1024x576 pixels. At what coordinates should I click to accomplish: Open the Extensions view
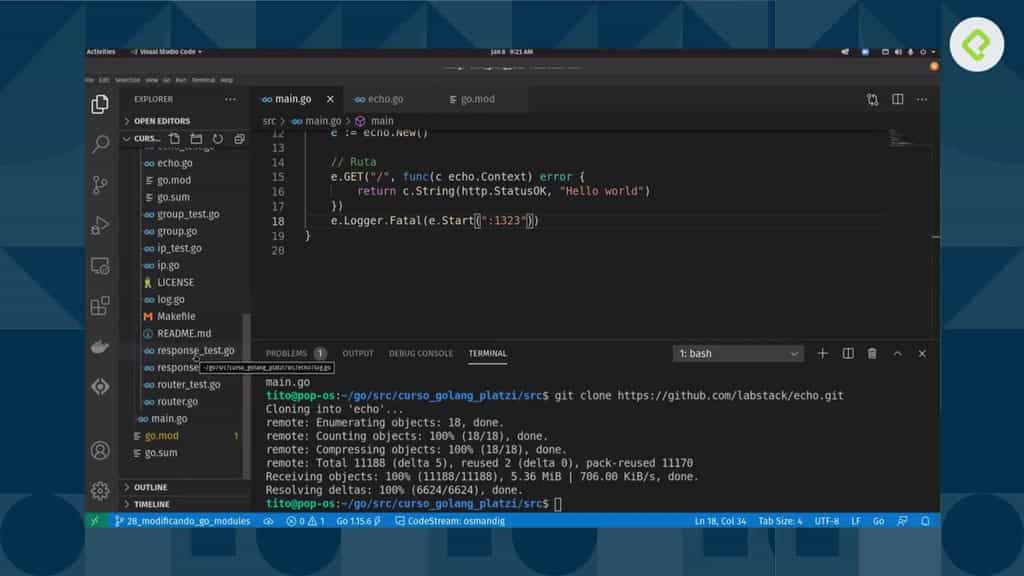pyautogui.click(x=100, y=306)
